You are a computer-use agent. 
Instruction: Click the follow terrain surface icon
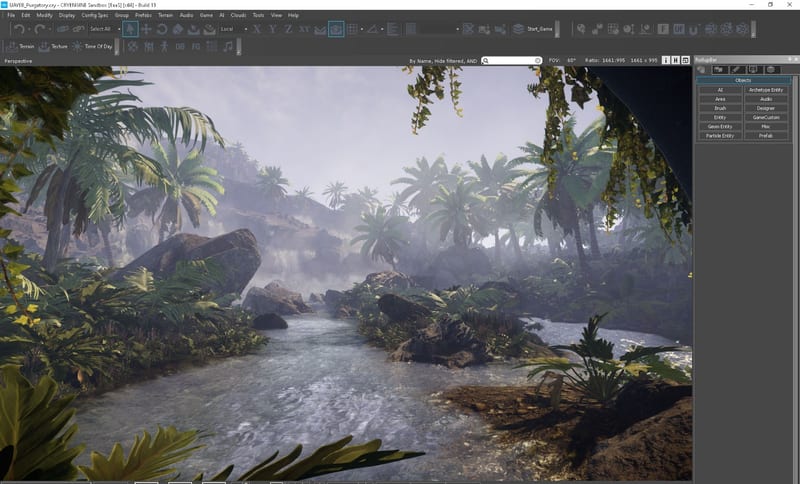(320, 30)
